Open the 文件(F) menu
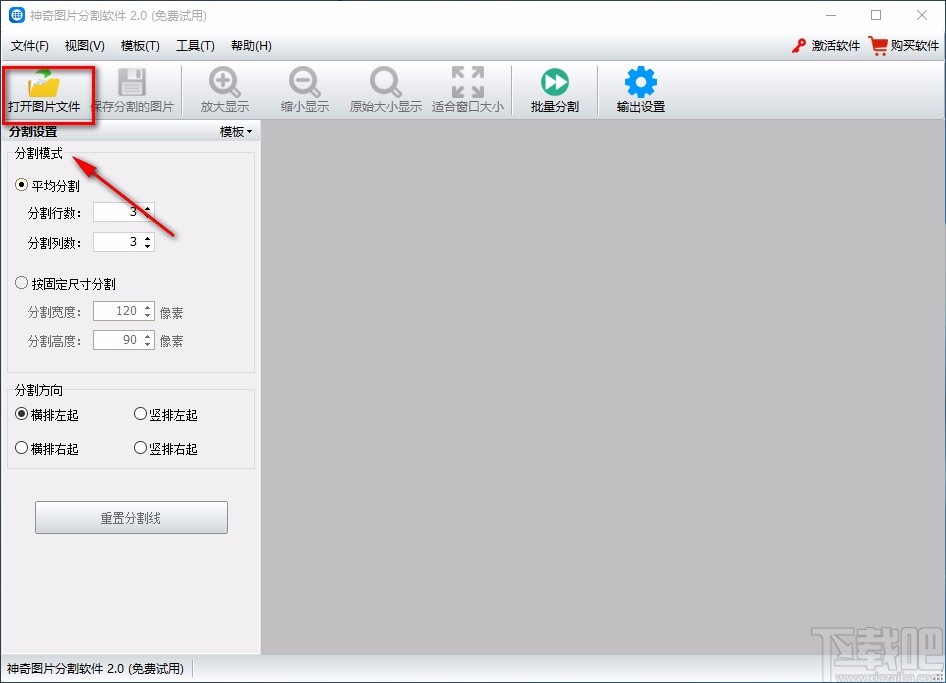This screenshot has width=946, height=683. click(30, 46)
